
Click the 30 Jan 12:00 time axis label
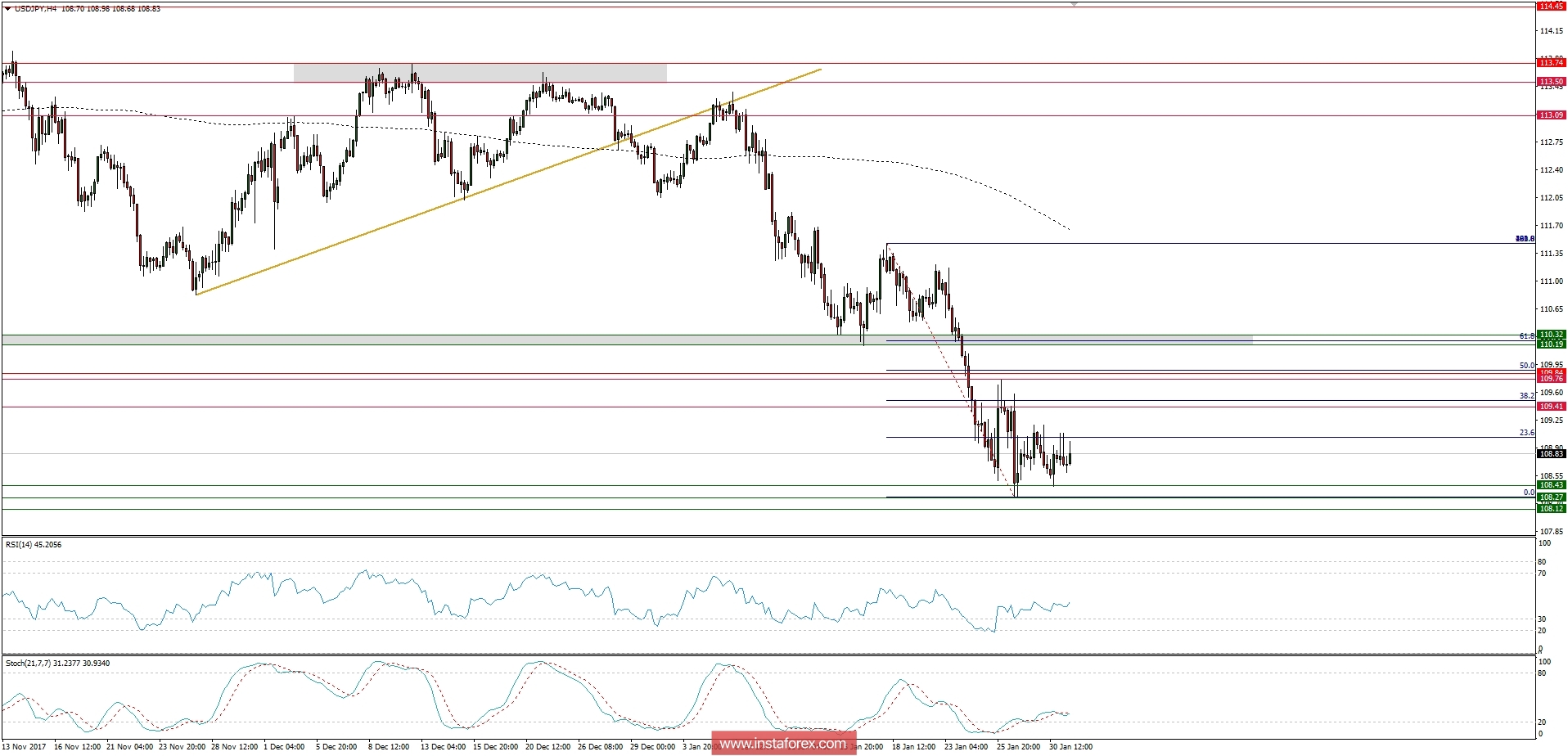(x=1070, y=746)
